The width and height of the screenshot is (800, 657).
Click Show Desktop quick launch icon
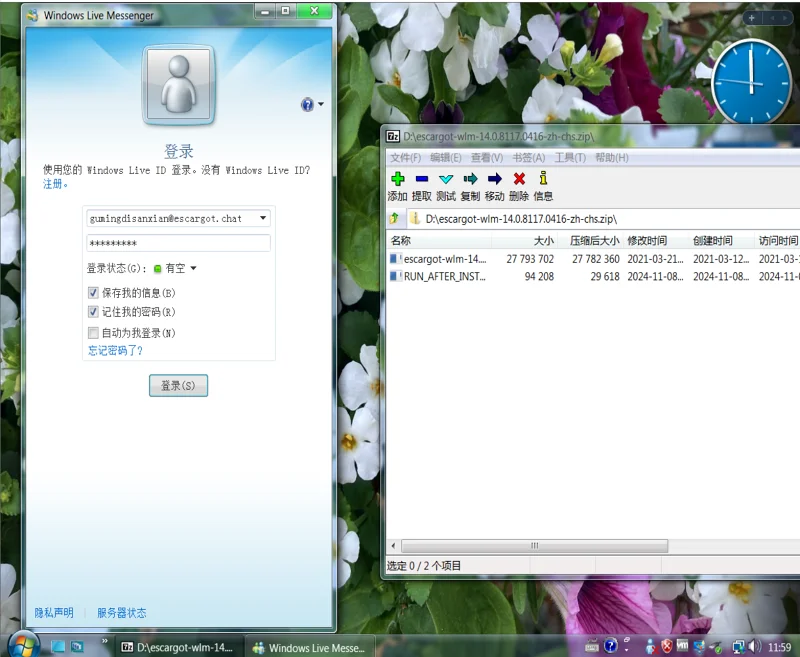tap(58, 646)
